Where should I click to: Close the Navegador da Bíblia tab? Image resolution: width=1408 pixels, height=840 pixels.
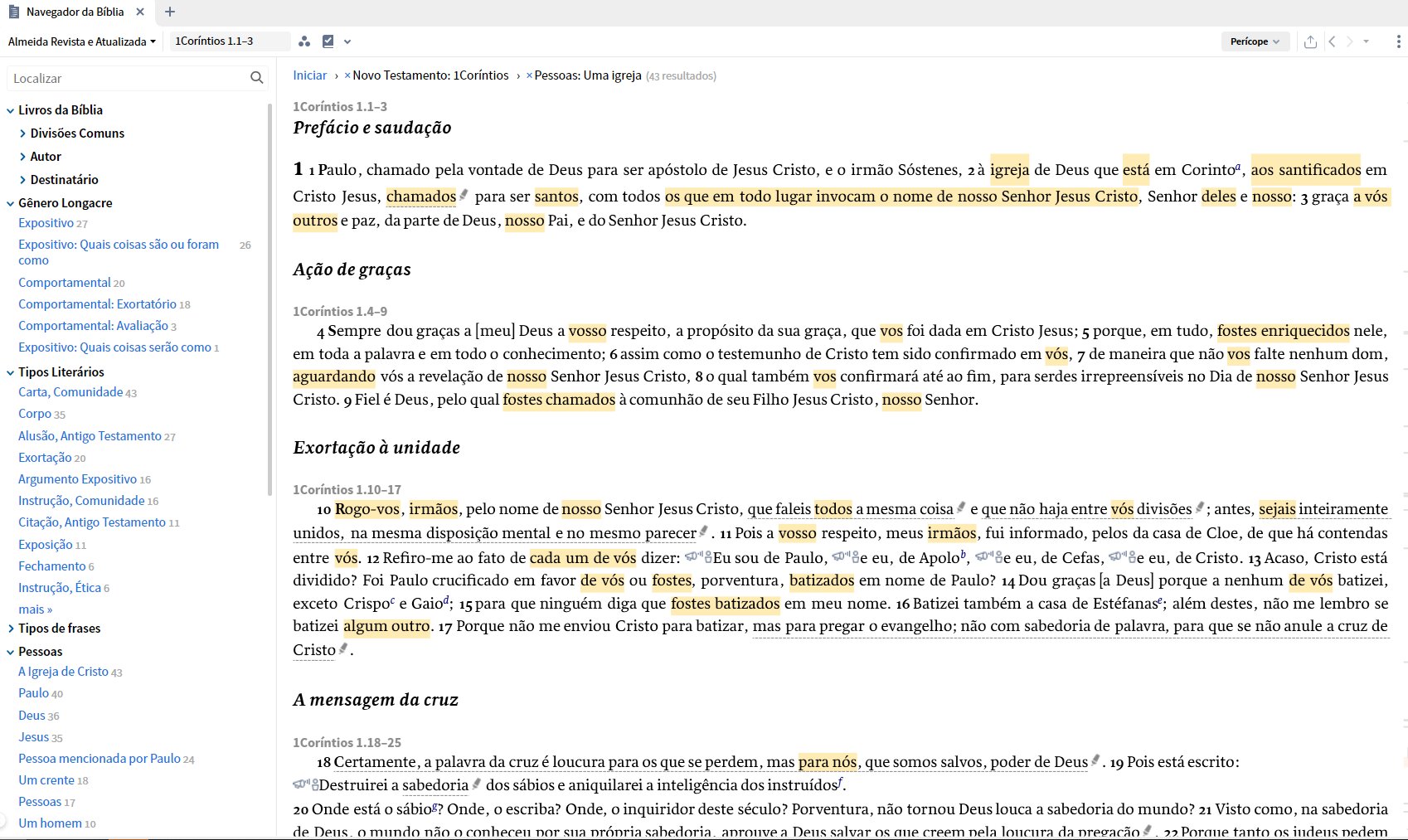point(140,12)
